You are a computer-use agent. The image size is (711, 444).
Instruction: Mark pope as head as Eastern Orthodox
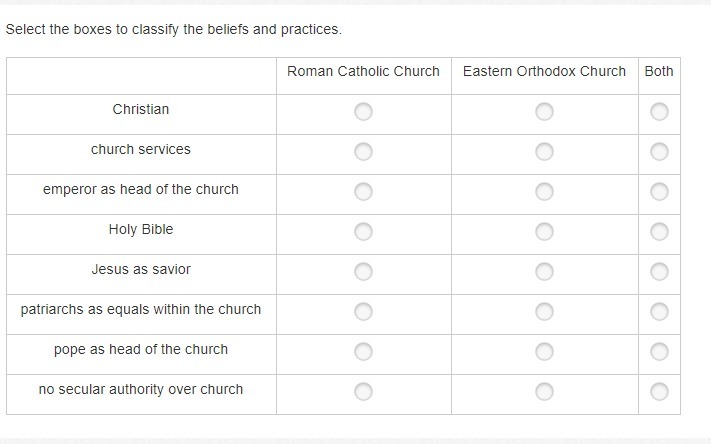coord(544,351)
